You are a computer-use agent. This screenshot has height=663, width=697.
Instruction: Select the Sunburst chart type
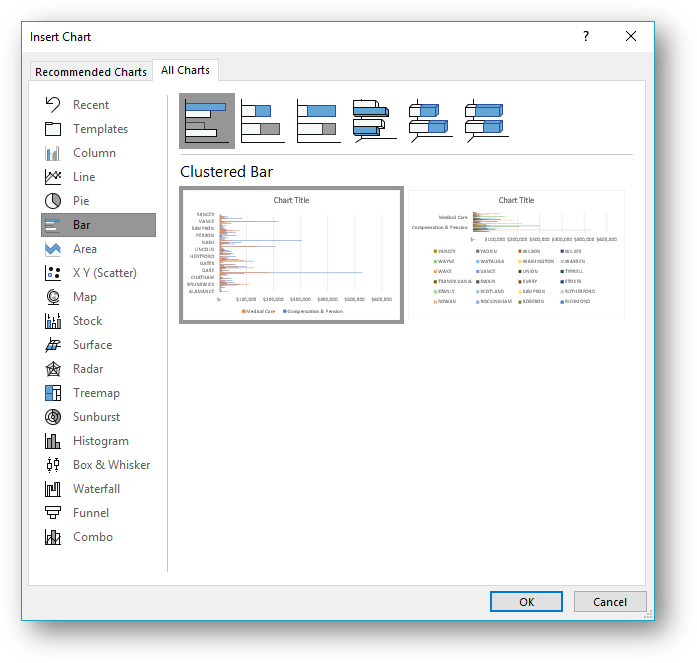pos(96,417)
